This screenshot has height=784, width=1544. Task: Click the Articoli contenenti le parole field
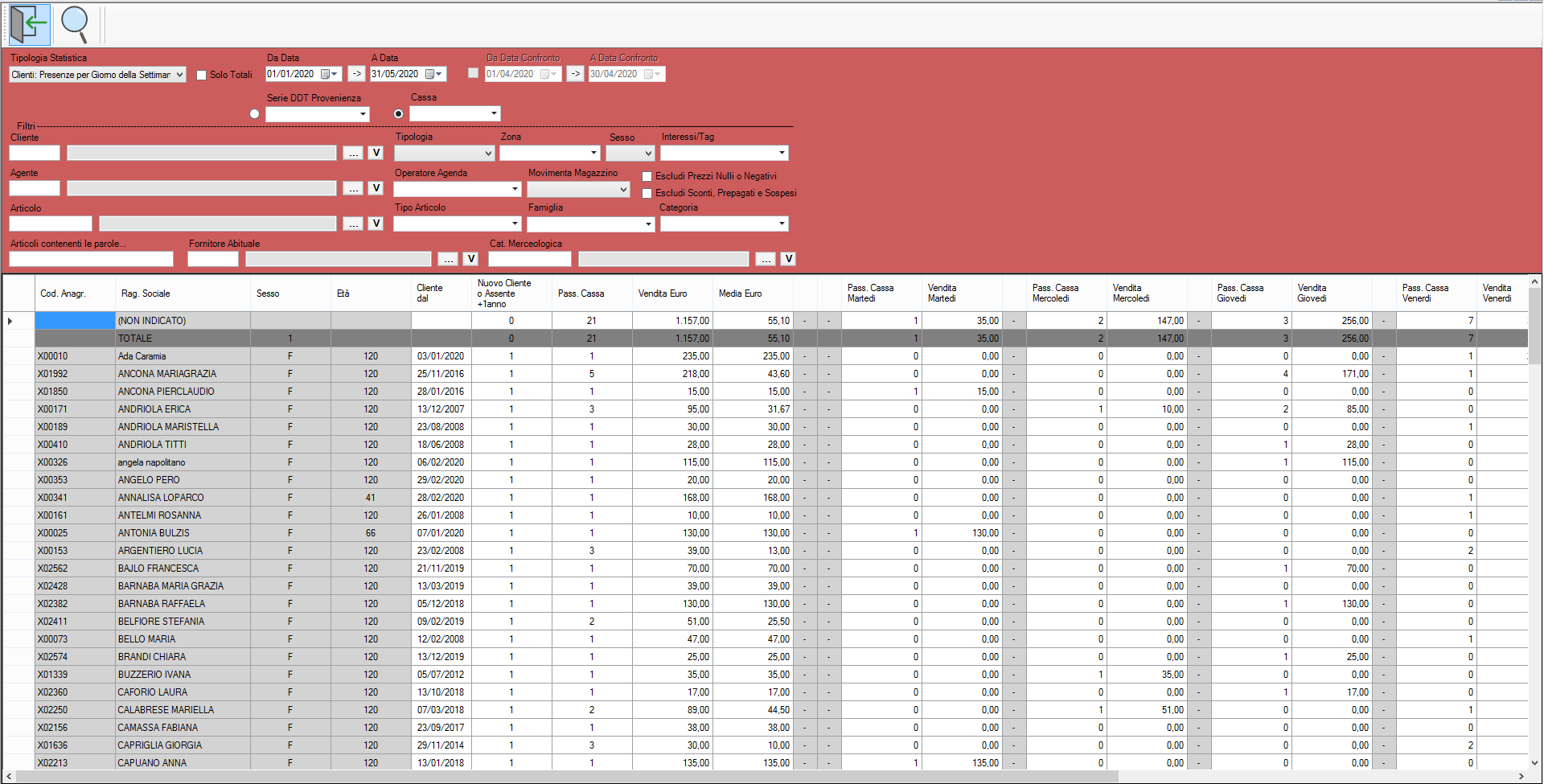[x=91, y=259]
